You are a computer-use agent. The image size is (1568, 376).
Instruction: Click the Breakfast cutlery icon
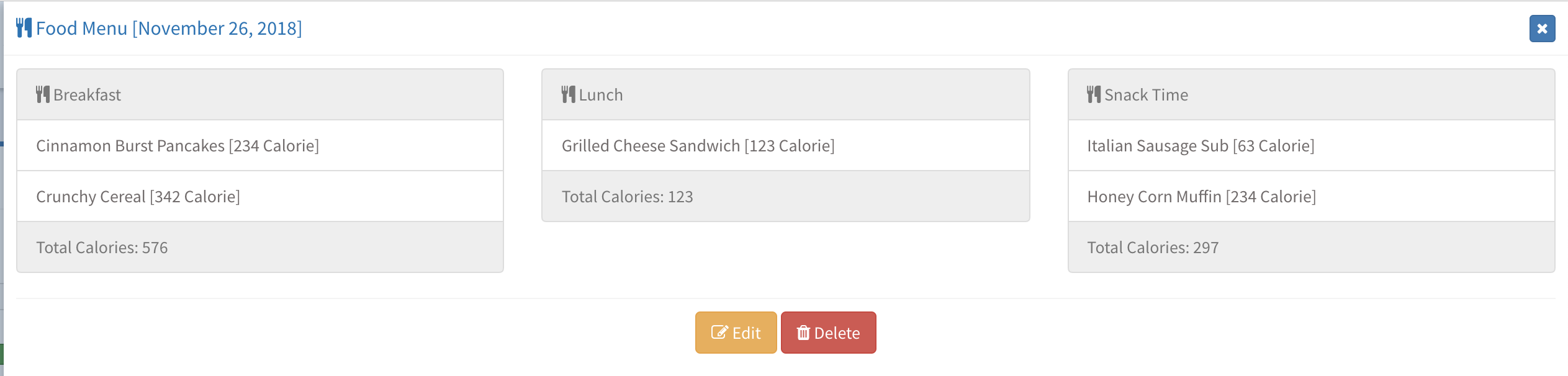click(42, 94)
